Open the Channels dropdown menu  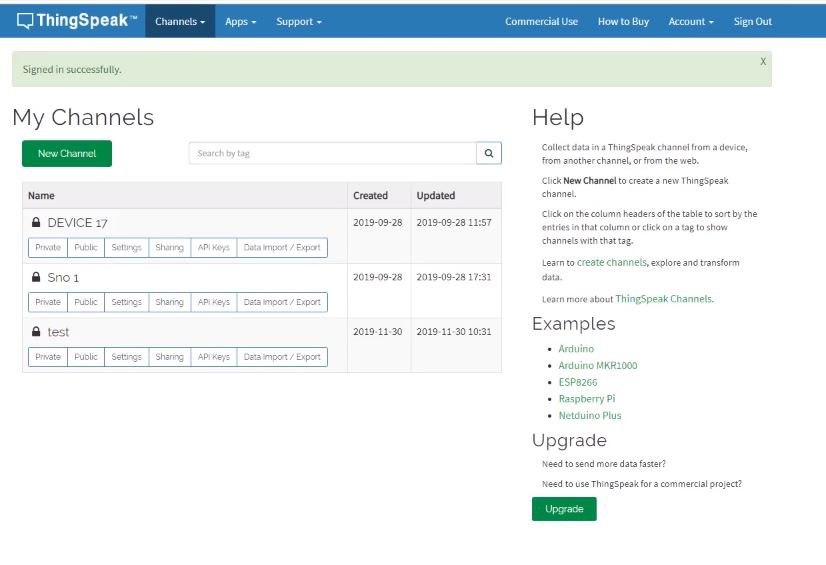[180, 21]
